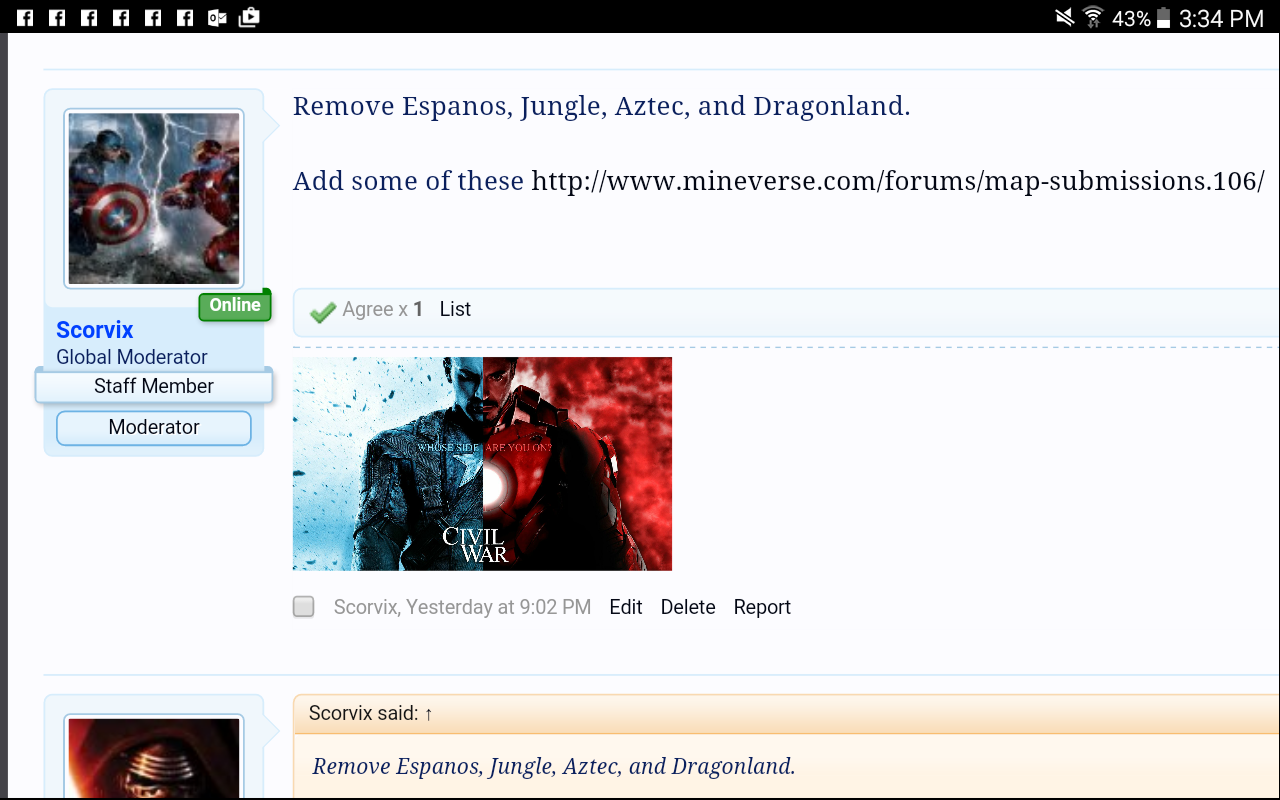Tap the Play Store notification icon
1280x800 pixels.
click(249, 17)
